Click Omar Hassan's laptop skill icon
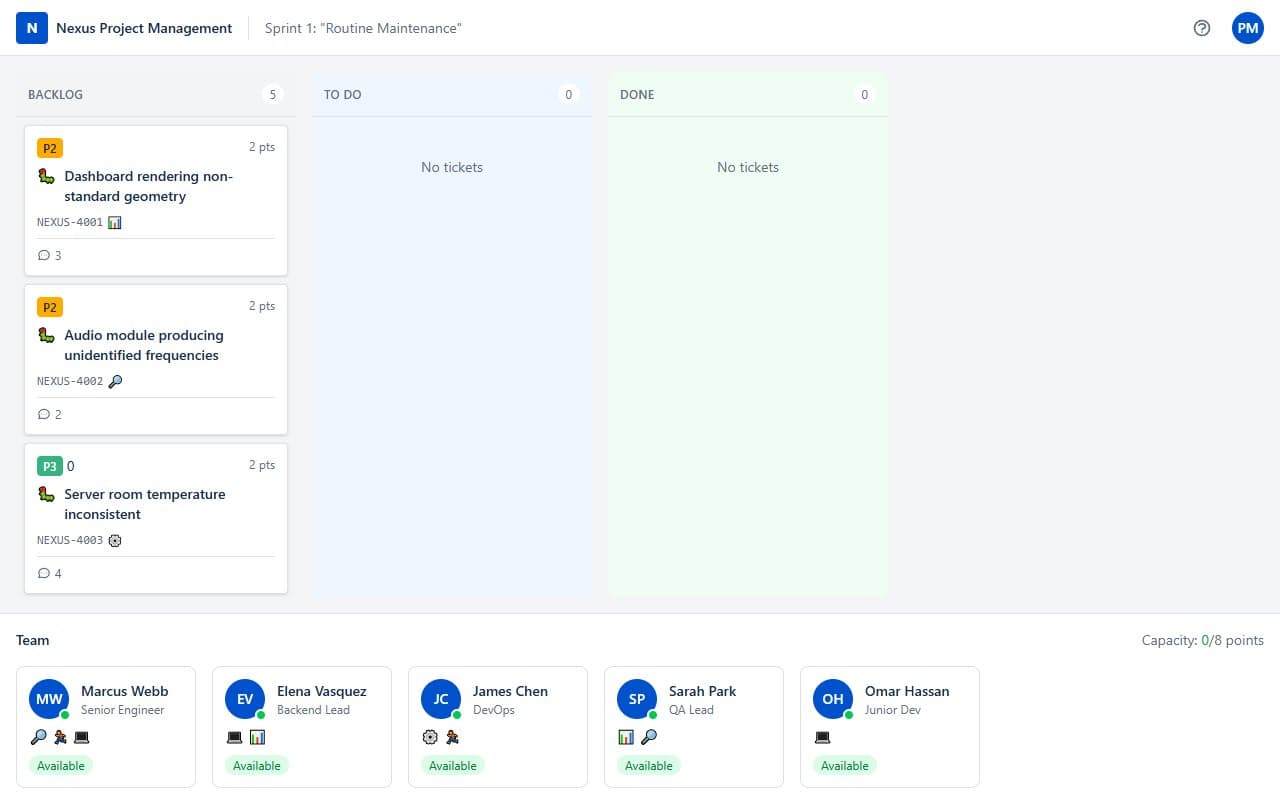The width and height of the screenshot is (1280, 800). 822,737
